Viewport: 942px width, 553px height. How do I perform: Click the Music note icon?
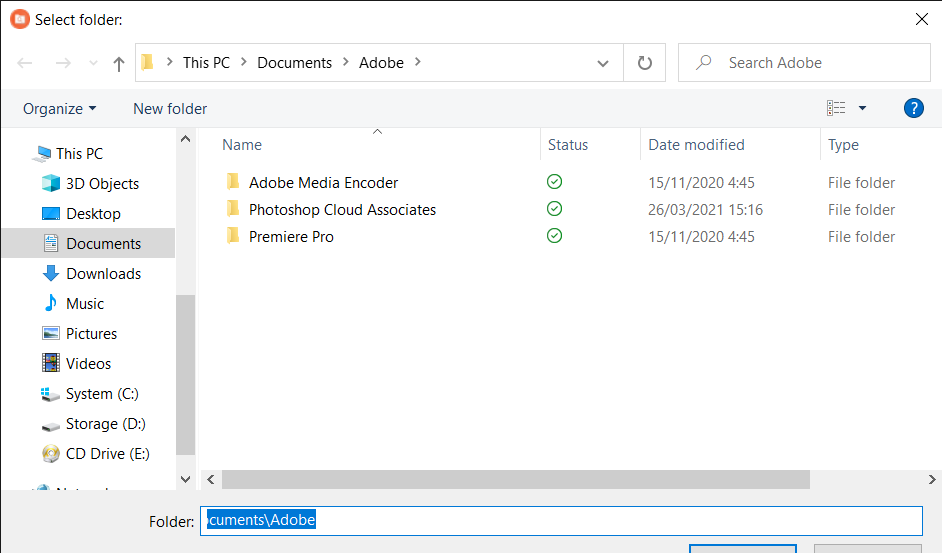pyautogui.click(x=51, y=303)
